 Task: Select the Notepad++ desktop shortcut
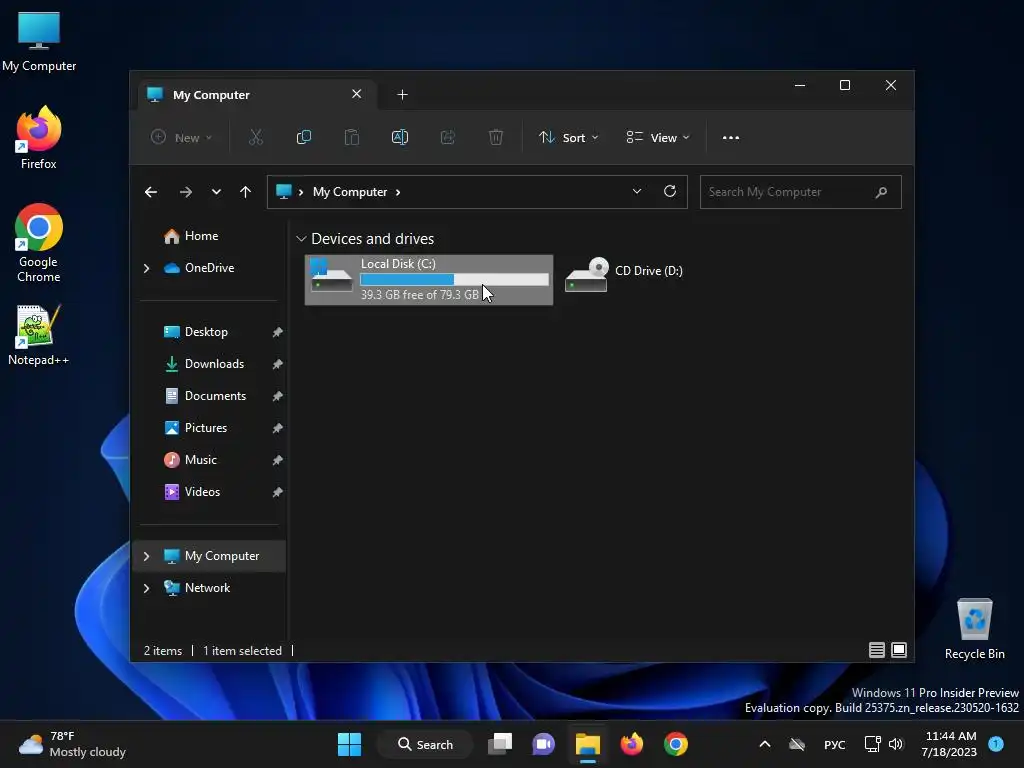click(39, 335)
